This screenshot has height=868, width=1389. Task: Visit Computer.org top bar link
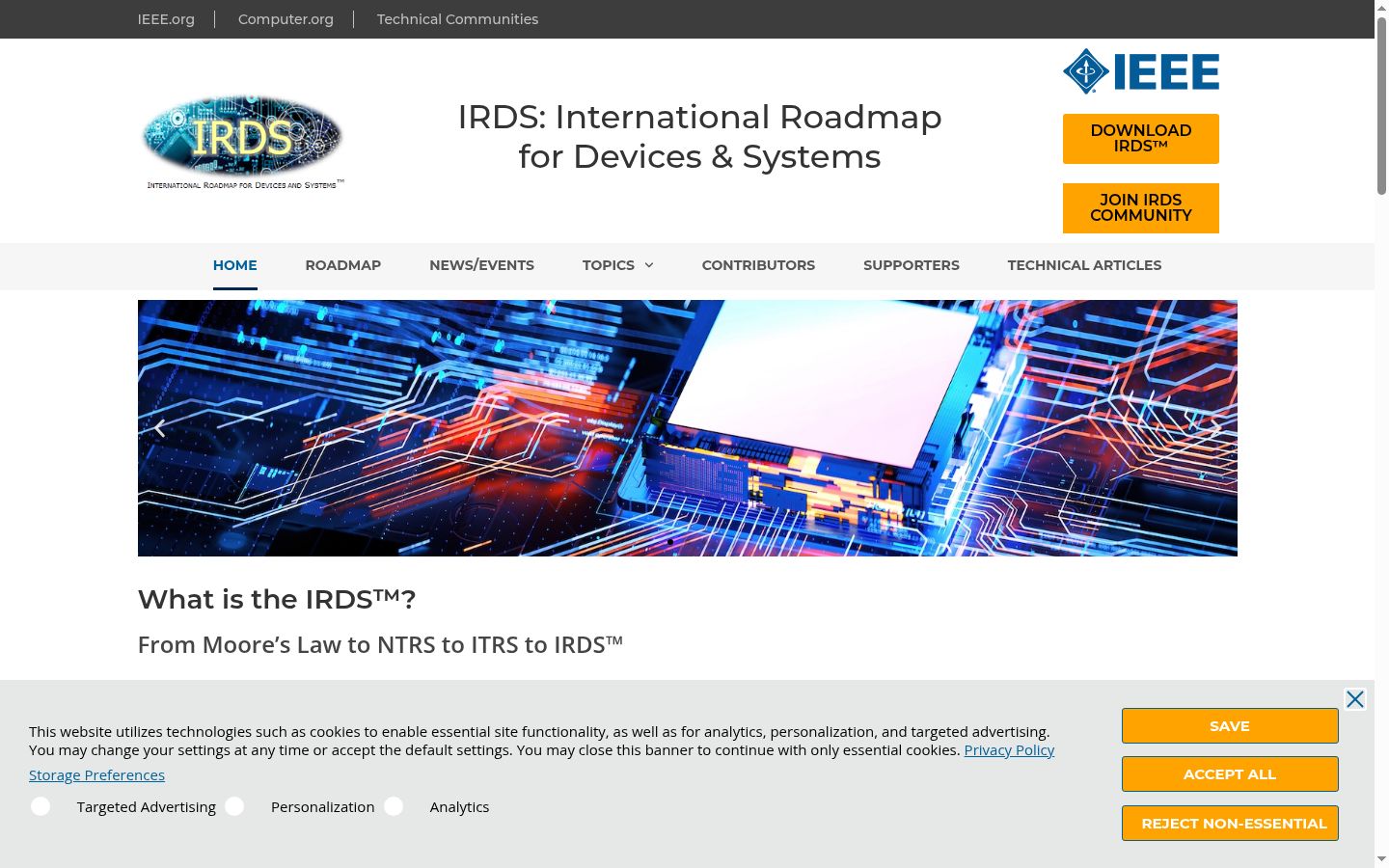(x=286, y=19)
